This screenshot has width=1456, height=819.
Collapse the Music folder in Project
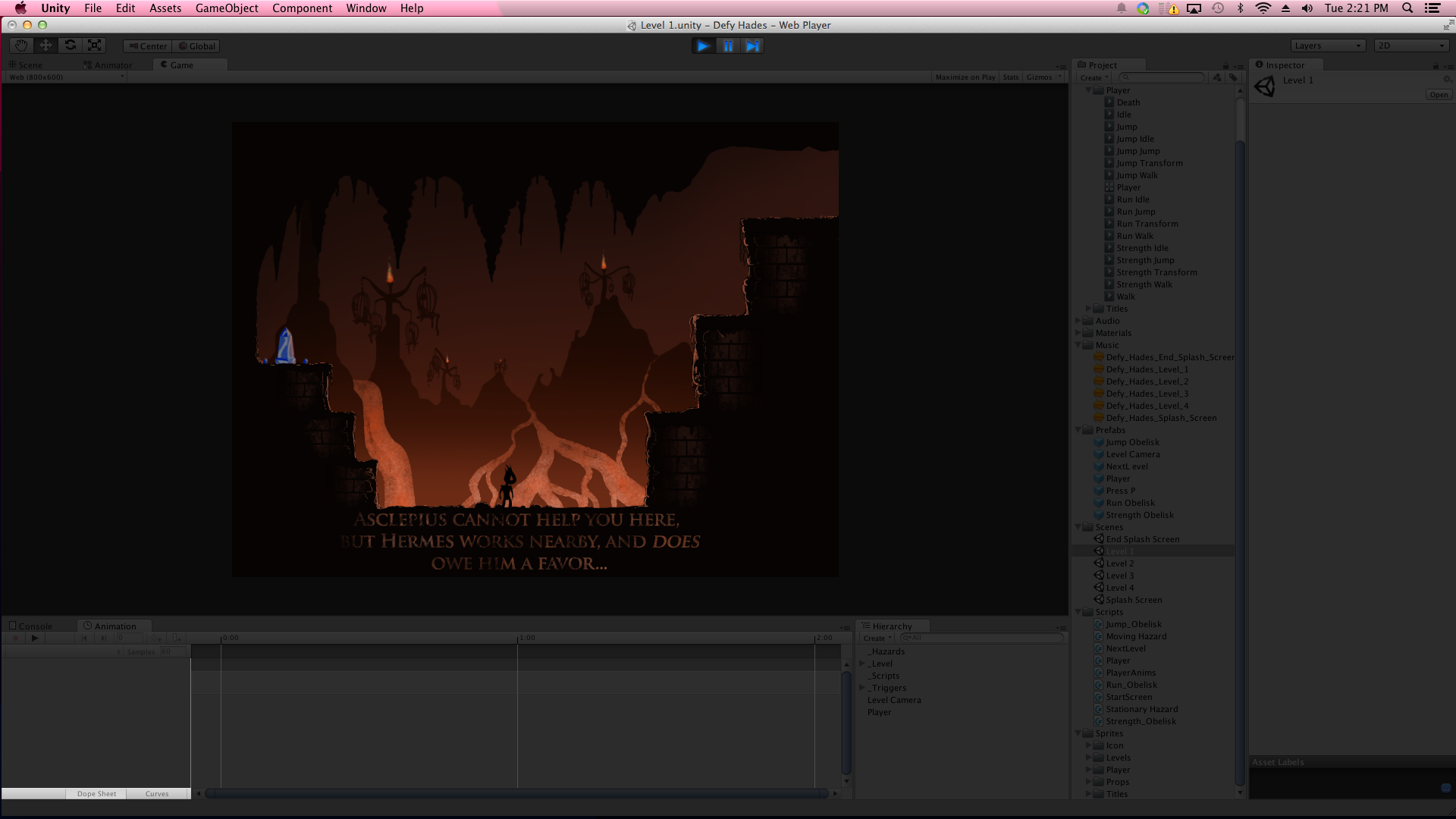click(x=1078, y=345)
